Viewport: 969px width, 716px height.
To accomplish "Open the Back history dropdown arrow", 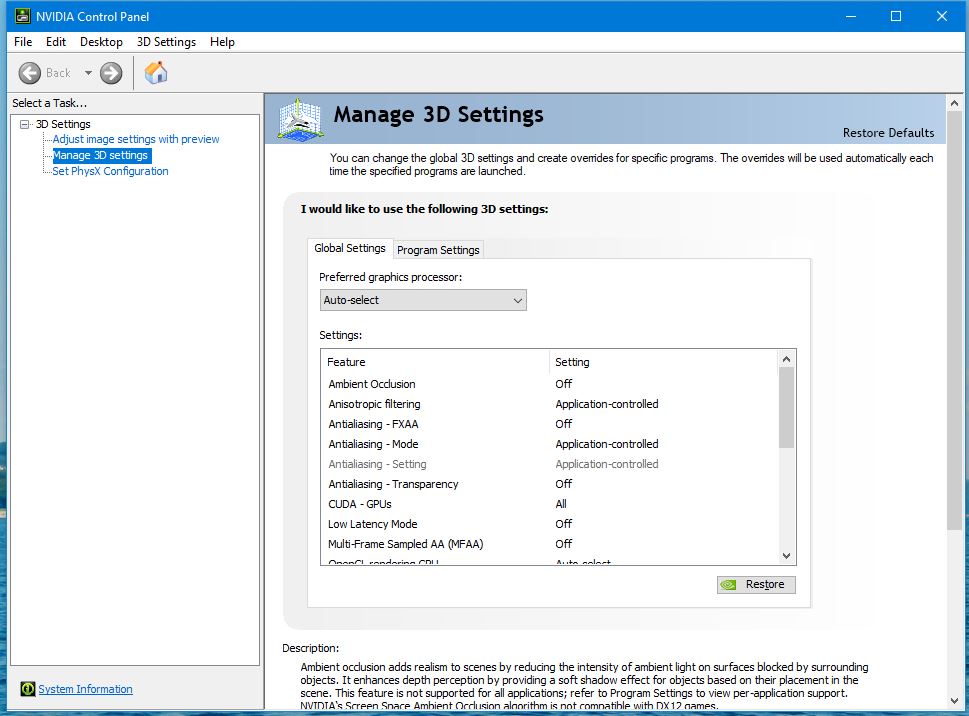I will (88, 73).
